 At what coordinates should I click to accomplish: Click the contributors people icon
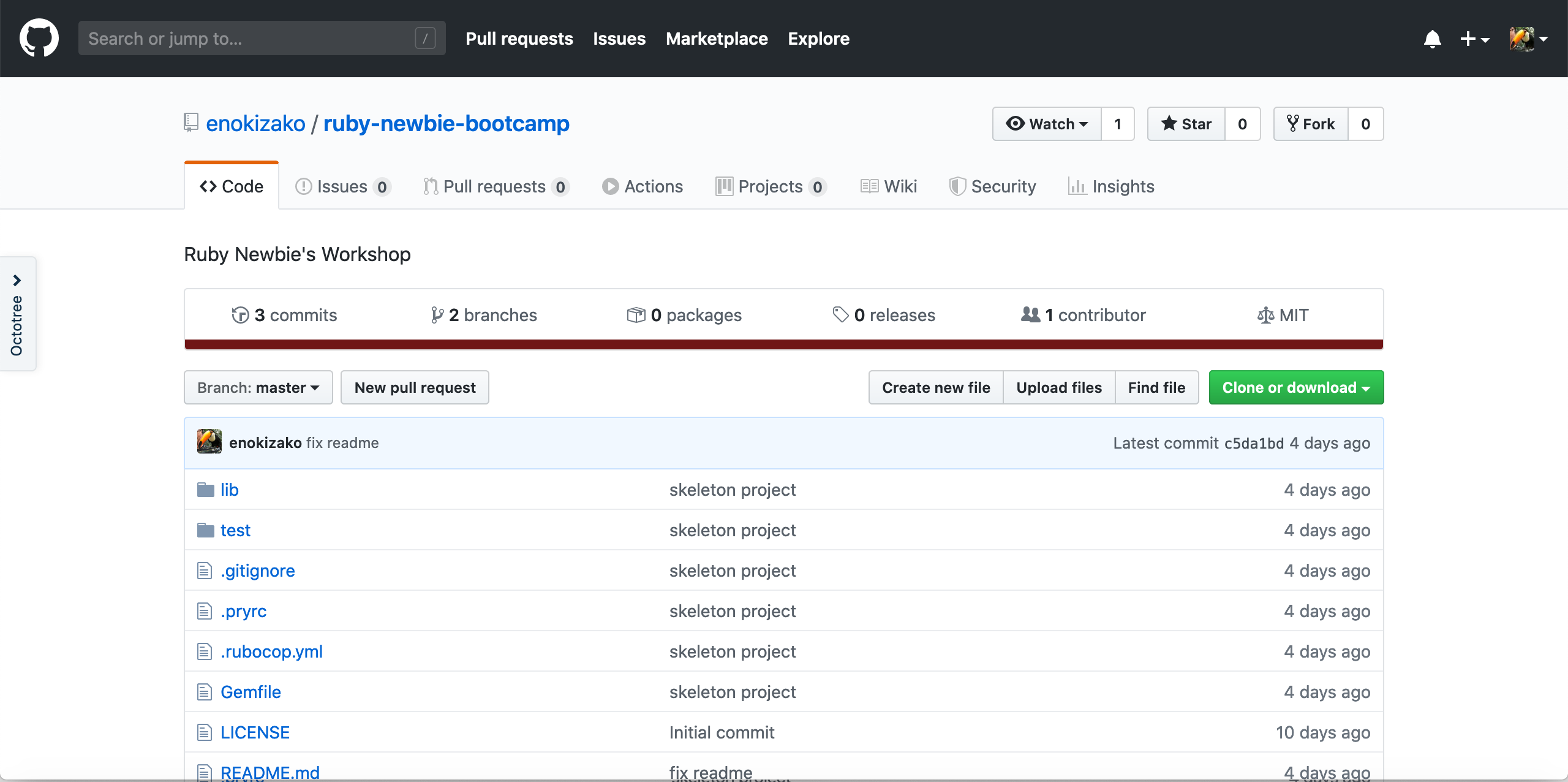1030,314
